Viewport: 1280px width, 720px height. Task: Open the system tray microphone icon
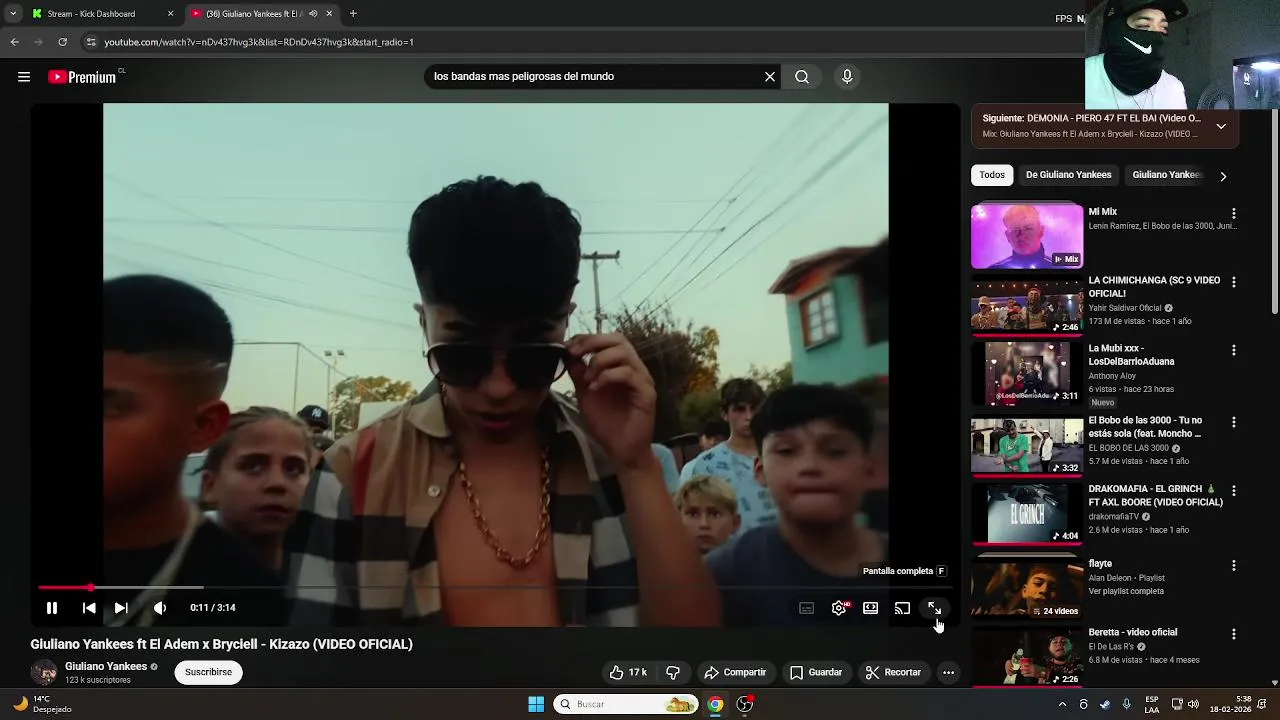click(1127, 704)
